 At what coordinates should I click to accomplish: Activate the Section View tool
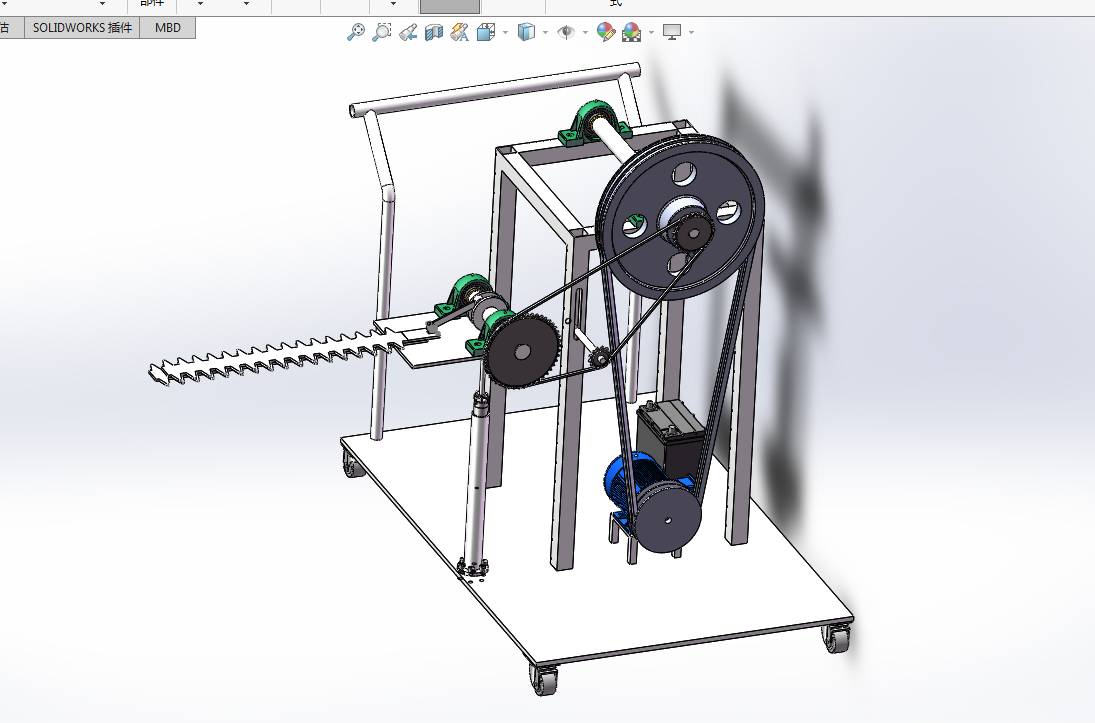434,32
